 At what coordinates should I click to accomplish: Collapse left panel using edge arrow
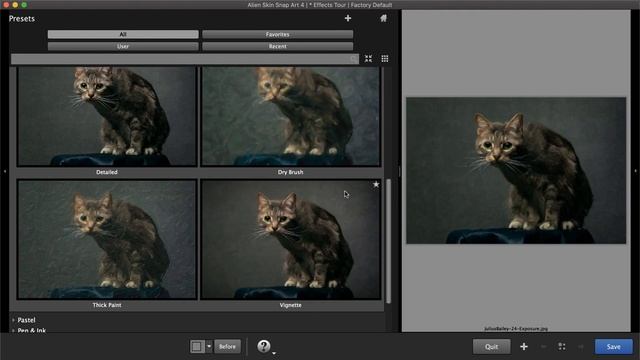coord(4,171)
